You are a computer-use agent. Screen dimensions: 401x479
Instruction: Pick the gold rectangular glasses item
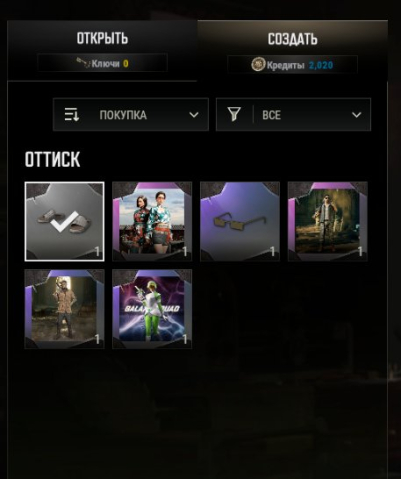pos(240,221)
